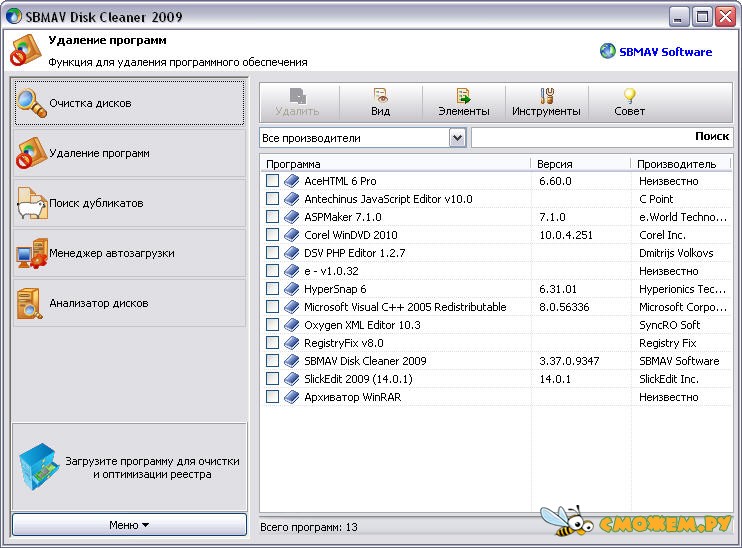The height and width of the screenshot is (548, 742).
Task: Click version 3.37.0.9347 cell
Action: click(569, 361)
